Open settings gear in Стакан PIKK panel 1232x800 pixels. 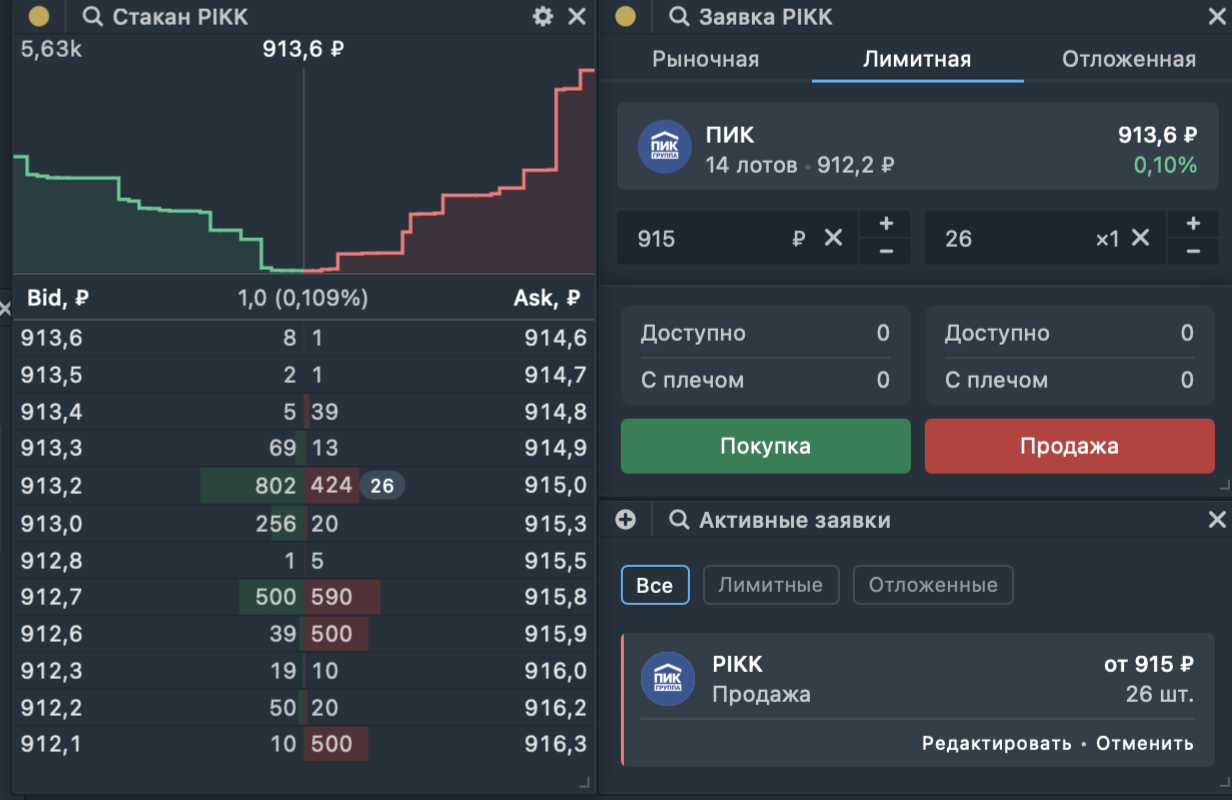[x=543, y=16]
